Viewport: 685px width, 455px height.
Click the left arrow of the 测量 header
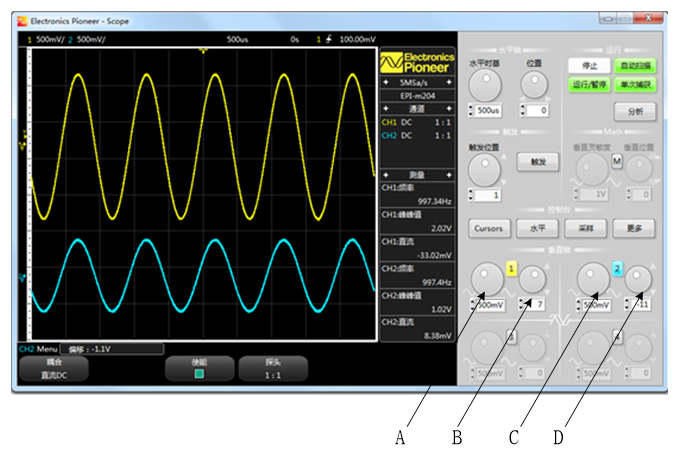[x=386, y=175]
